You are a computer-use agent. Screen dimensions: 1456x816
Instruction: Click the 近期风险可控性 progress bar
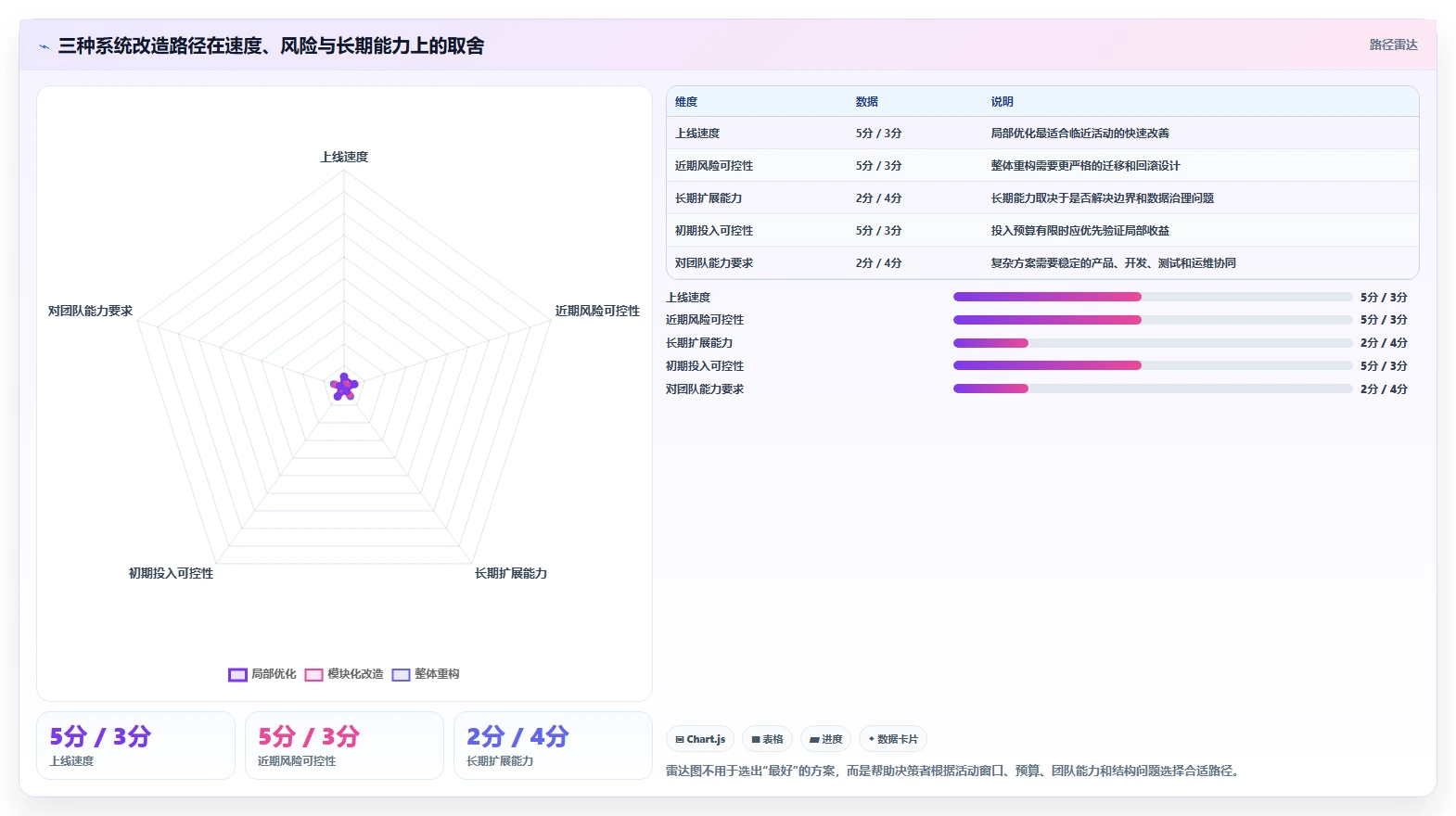[1153, 320]
